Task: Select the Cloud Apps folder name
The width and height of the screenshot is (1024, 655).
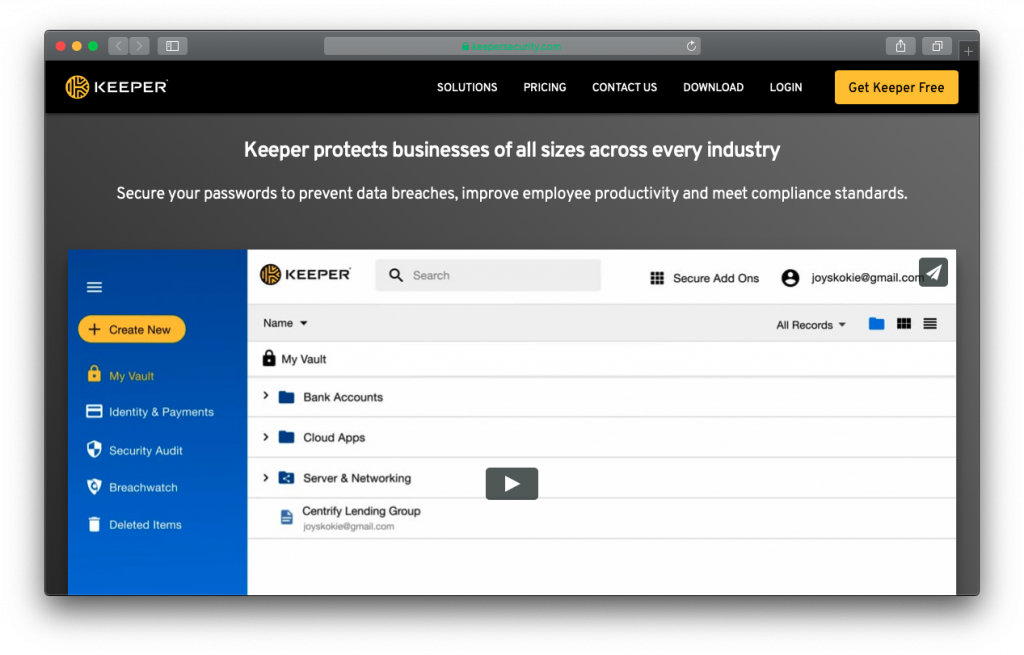Action: (x=334, y=438)
